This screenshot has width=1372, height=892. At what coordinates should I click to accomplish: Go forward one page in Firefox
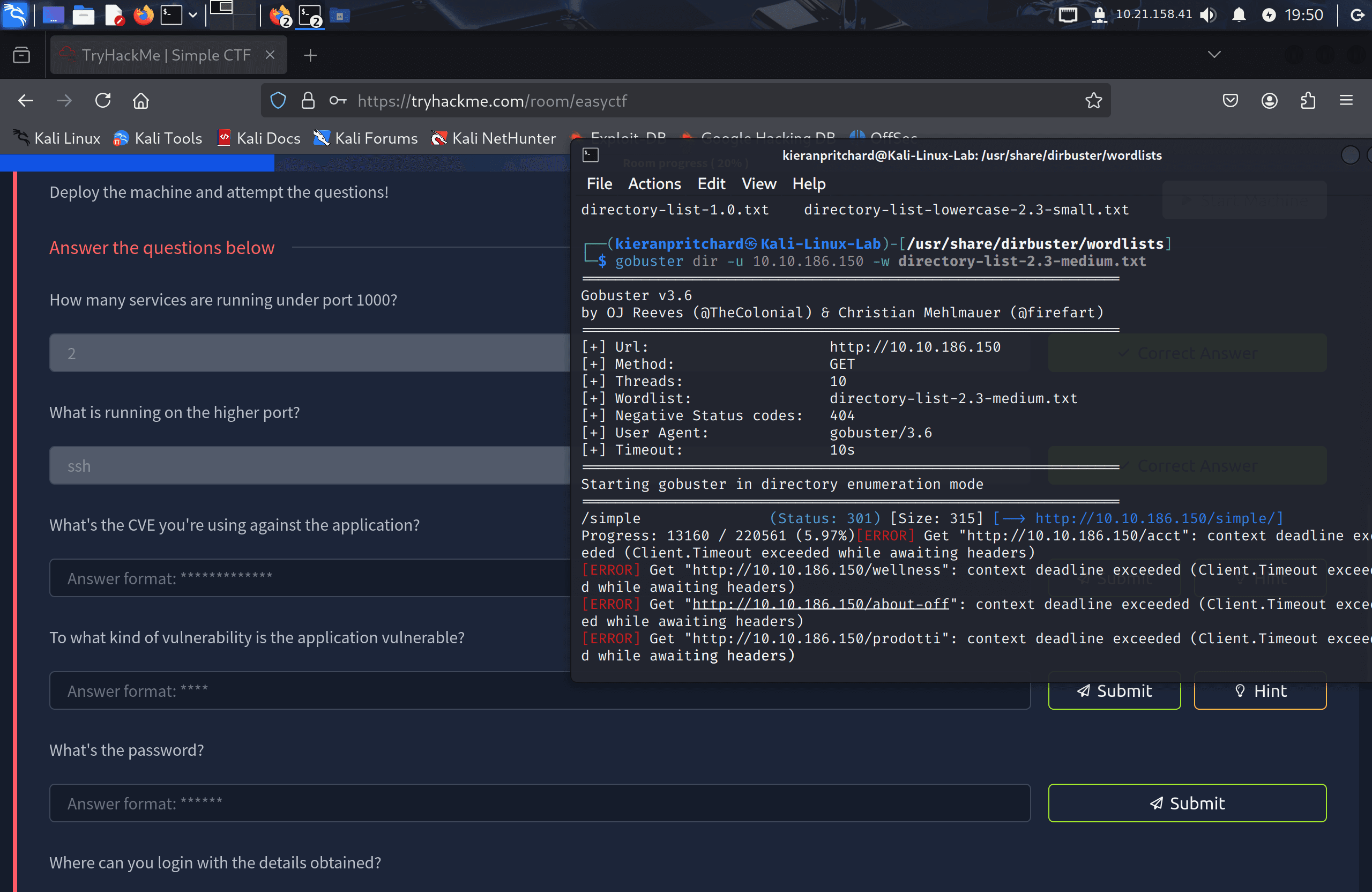(x=64, y=101)
